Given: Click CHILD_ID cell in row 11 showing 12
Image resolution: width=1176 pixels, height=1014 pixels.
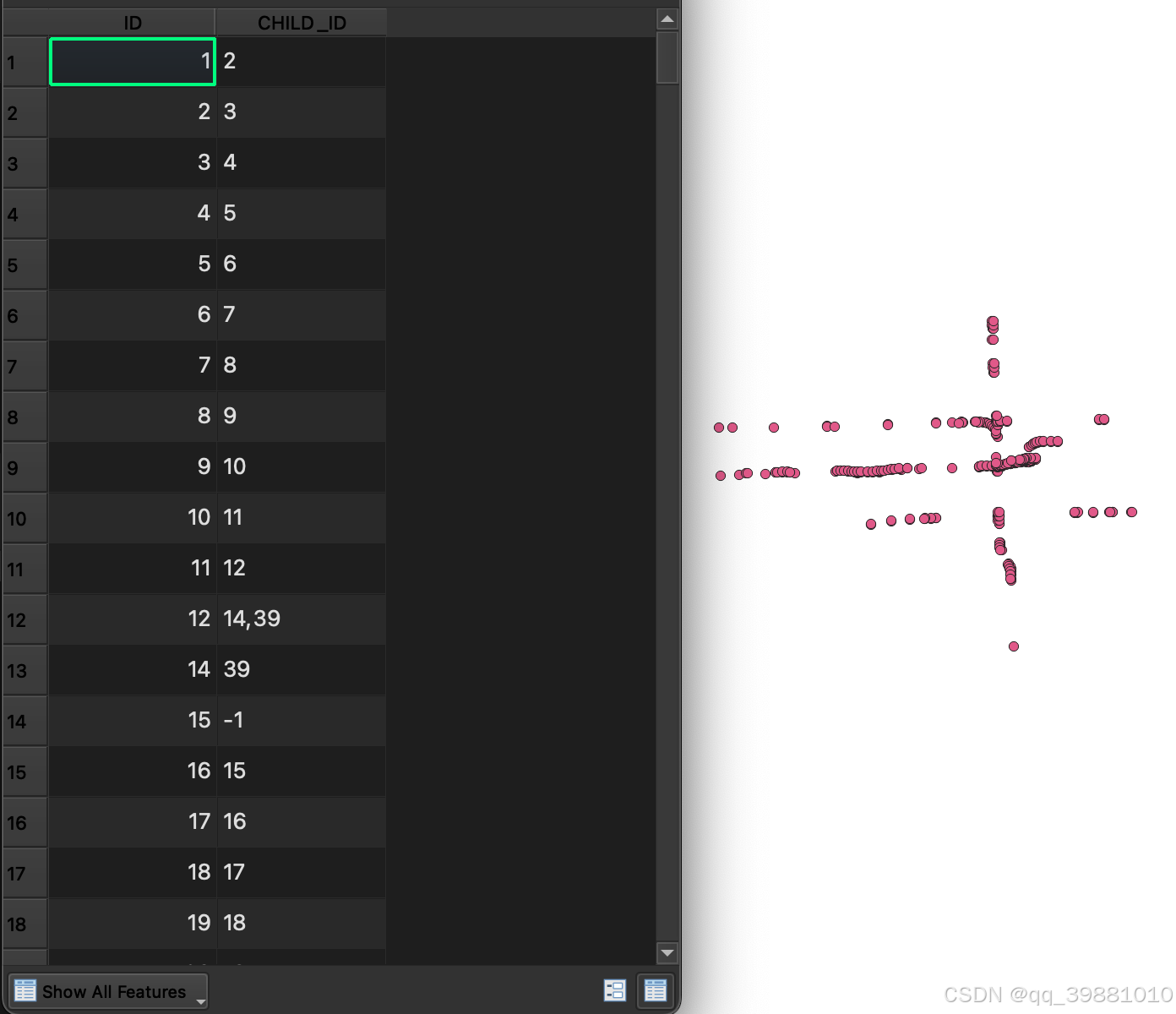Looking at the screenshot, I should pyautogui.click(x=302, y=569).
